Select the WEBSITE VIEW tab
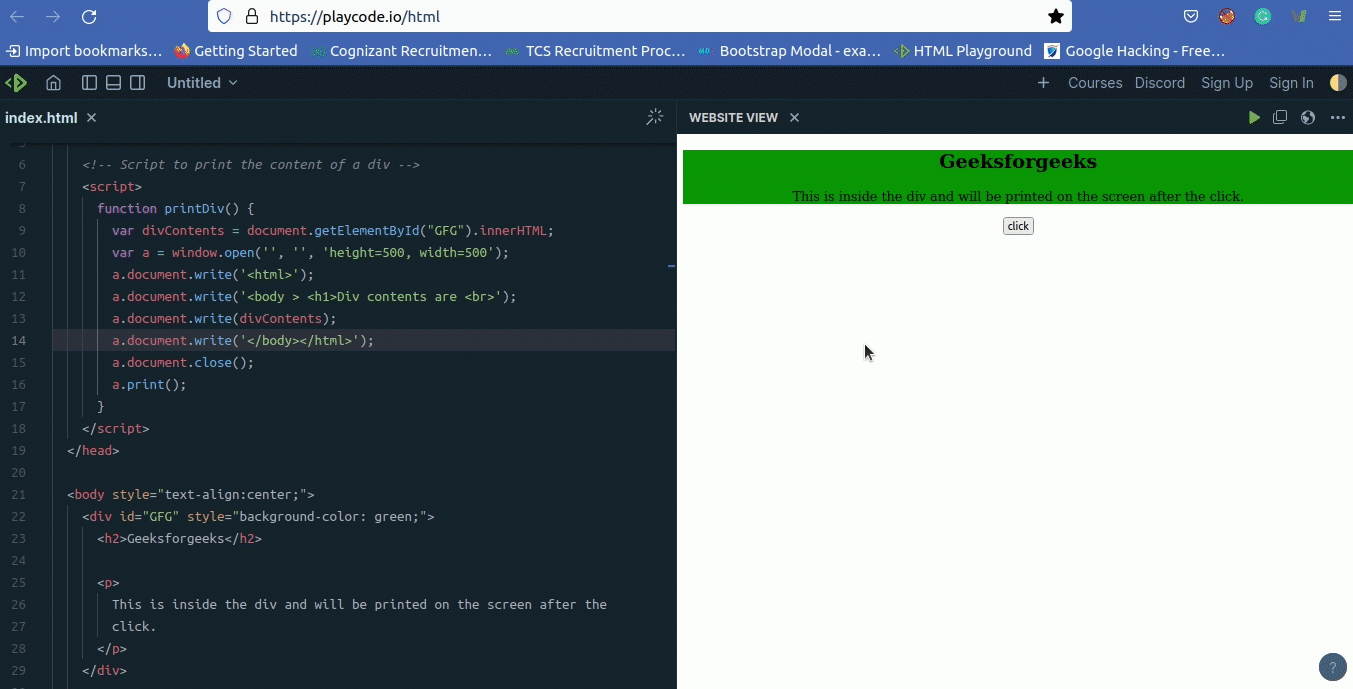 click(733, 117)
